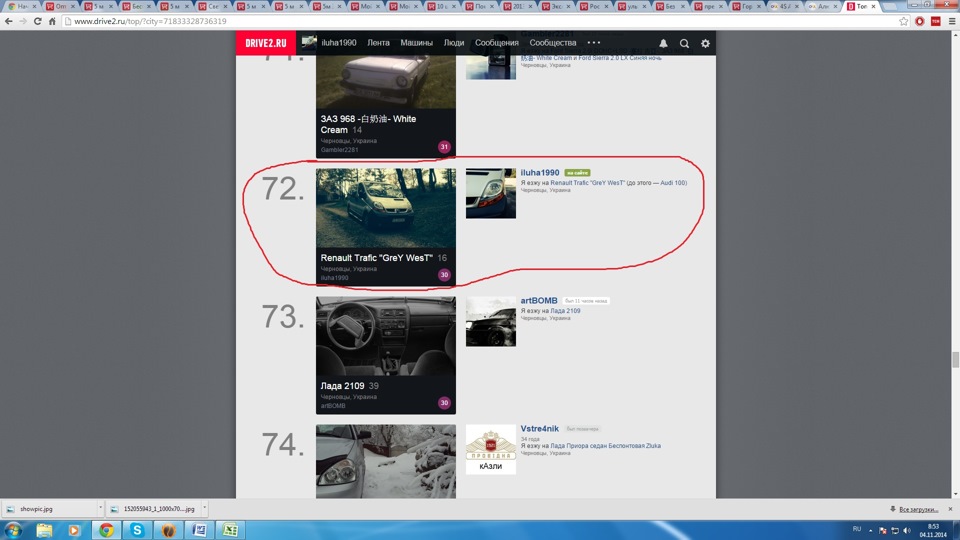Click the RU language indicator
The image size is (960, 540).
pyautogui.click(x=857, y=529)
